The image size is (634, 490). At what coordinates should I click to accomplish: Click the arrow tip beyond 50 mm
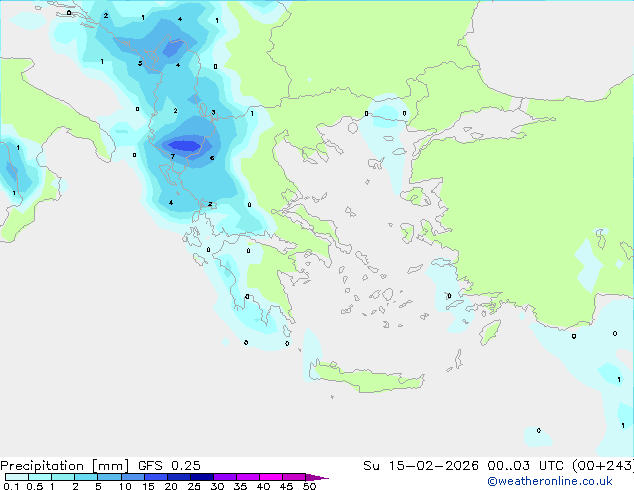point(317,477)
